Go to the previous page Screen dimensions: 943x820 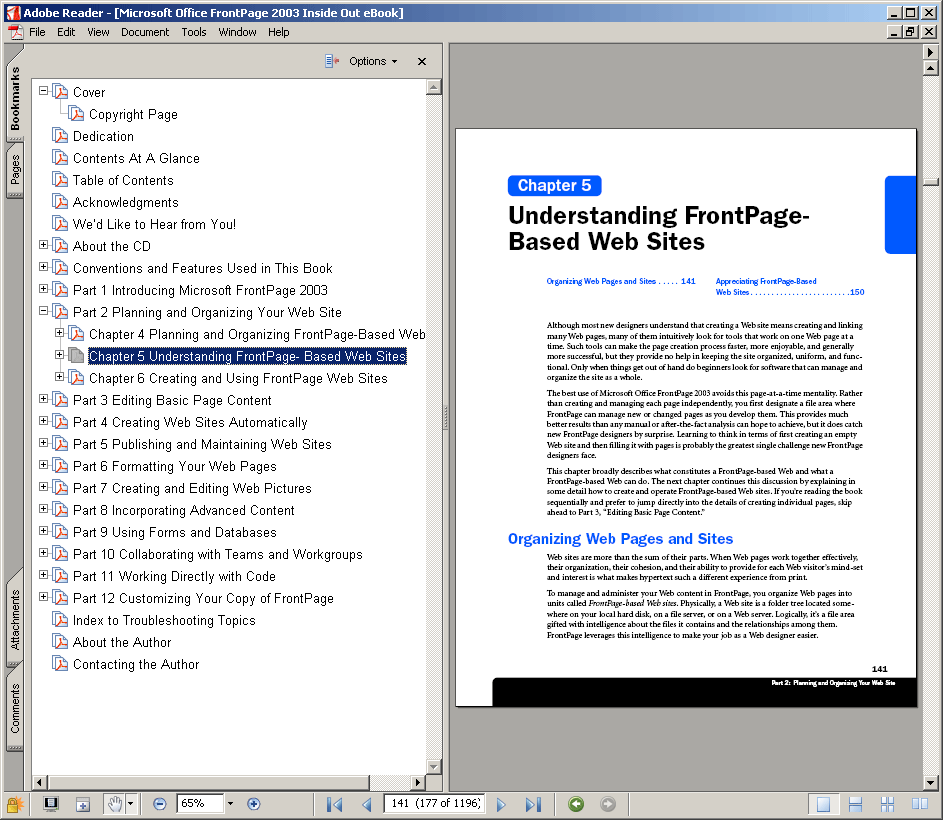tap(366, 804)
